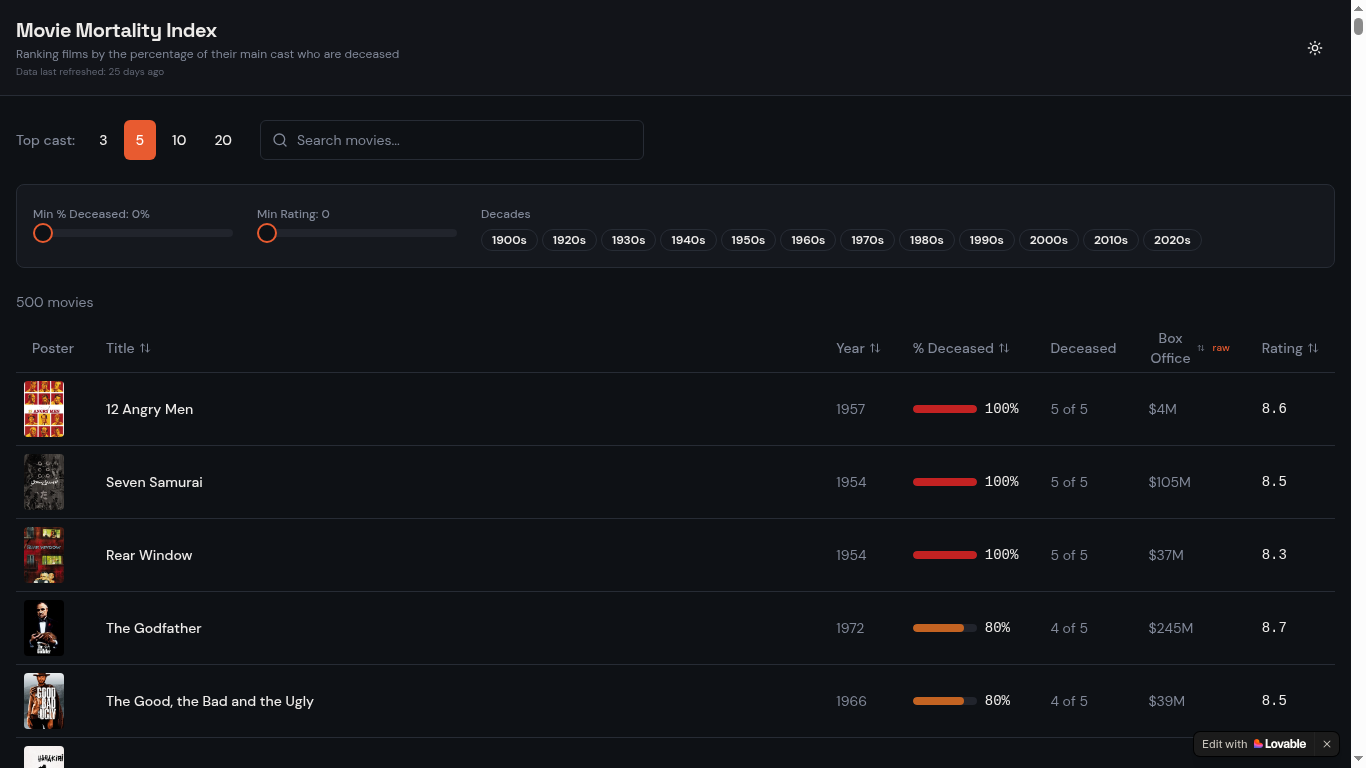Screen dimensions: 1366x768
Task: Toggle the 1900s decade filter
Action: [x=509, y=240]
